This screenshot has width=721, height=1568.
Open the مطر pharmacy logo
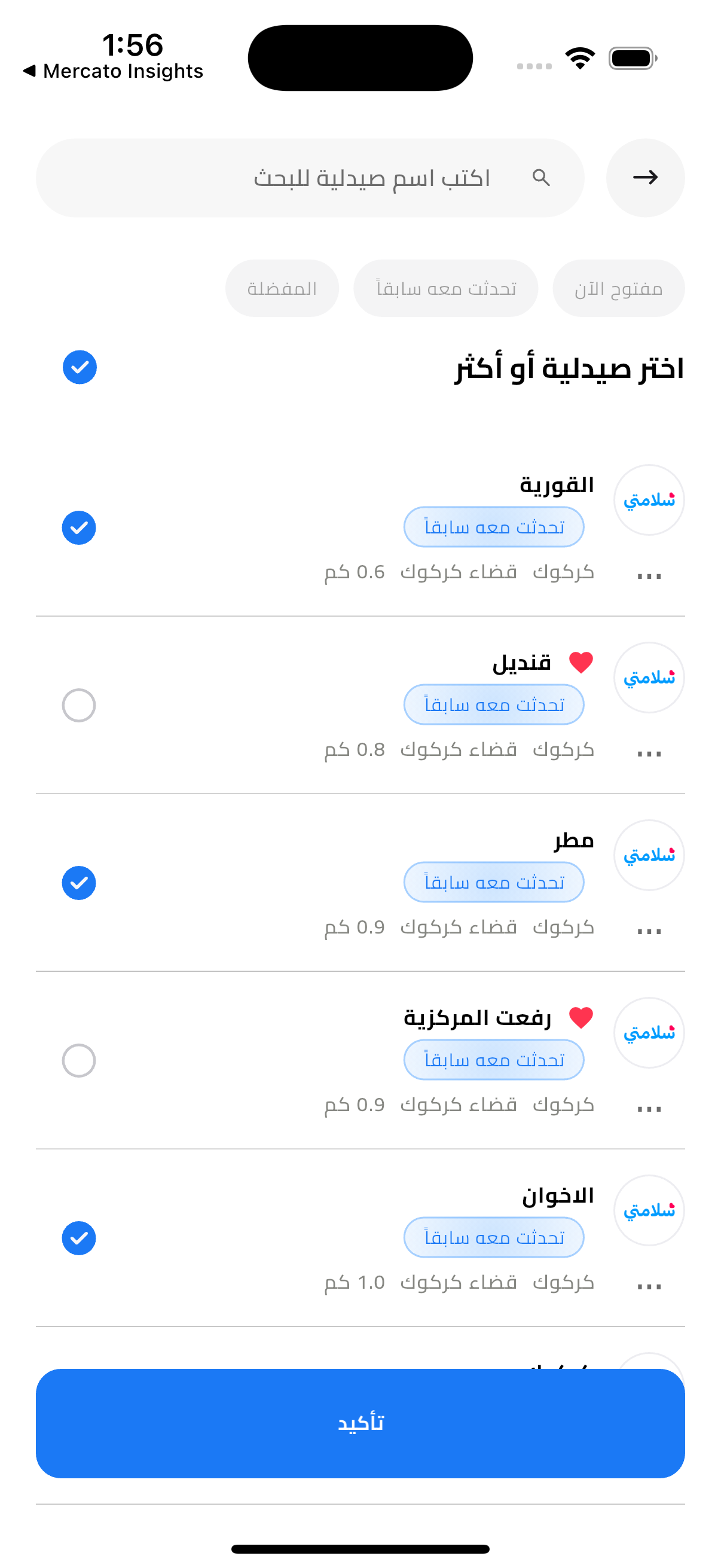pyautogui.click(x=649, y=855)
